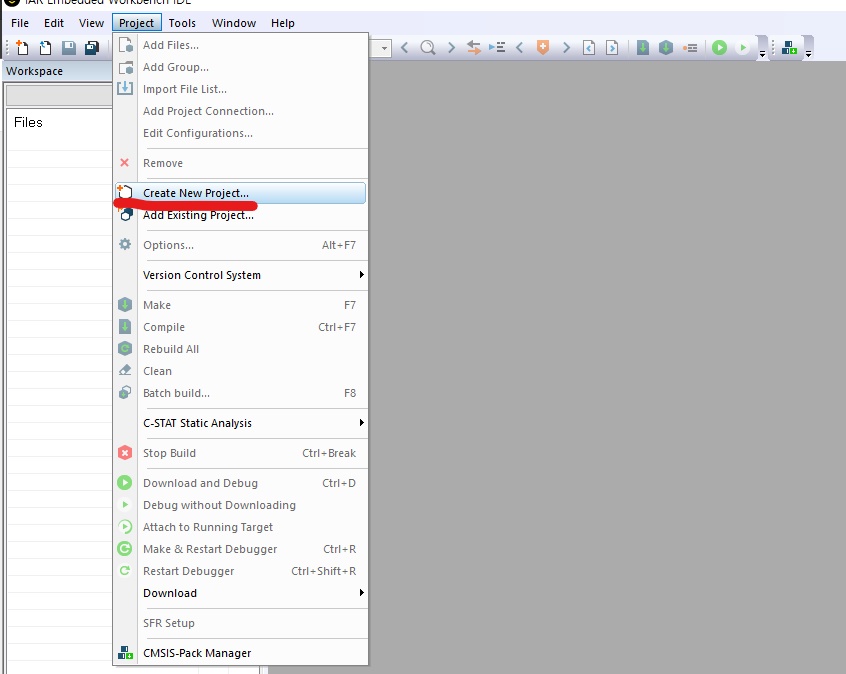Click the Download and Debug toolbar icon
Viewport: 846px width, 674px height.
[x=719, y=47]
